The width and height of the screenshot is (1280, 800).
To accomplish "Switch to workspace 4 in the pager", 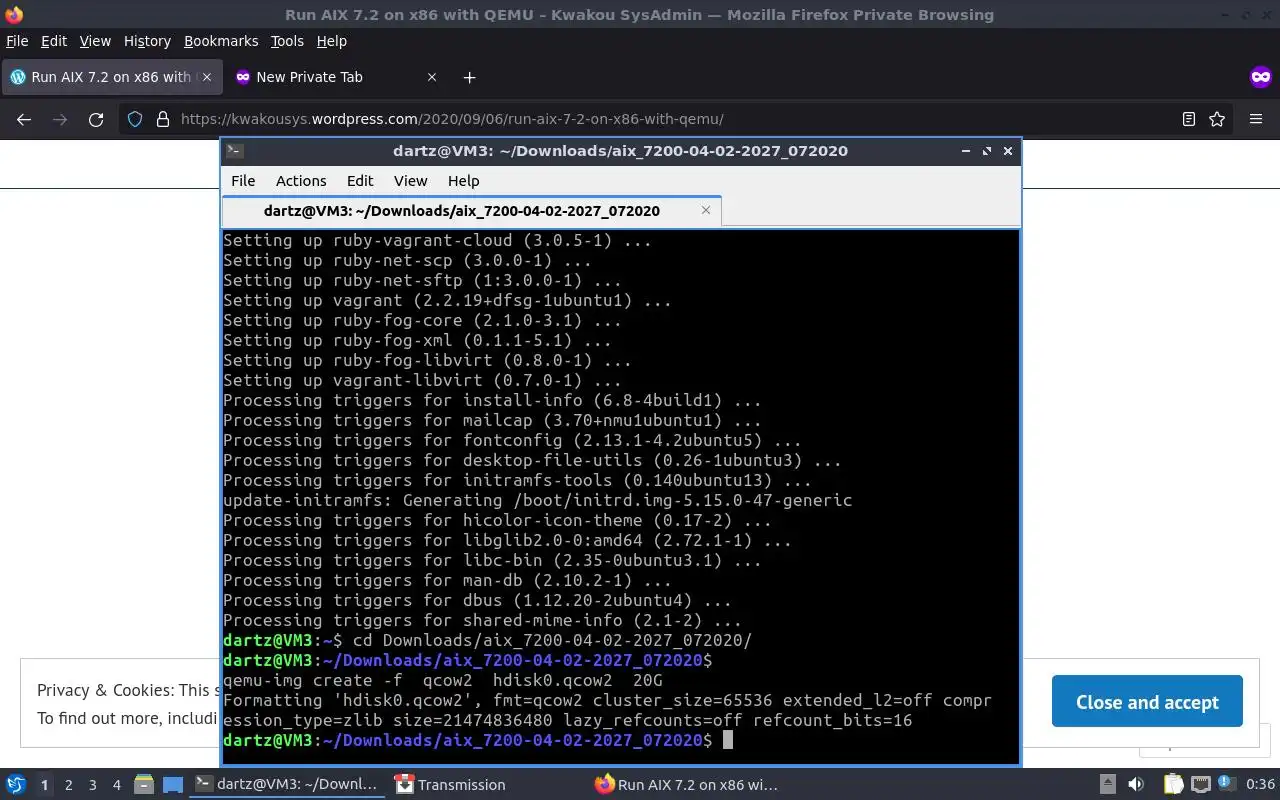I will [117, 785].
